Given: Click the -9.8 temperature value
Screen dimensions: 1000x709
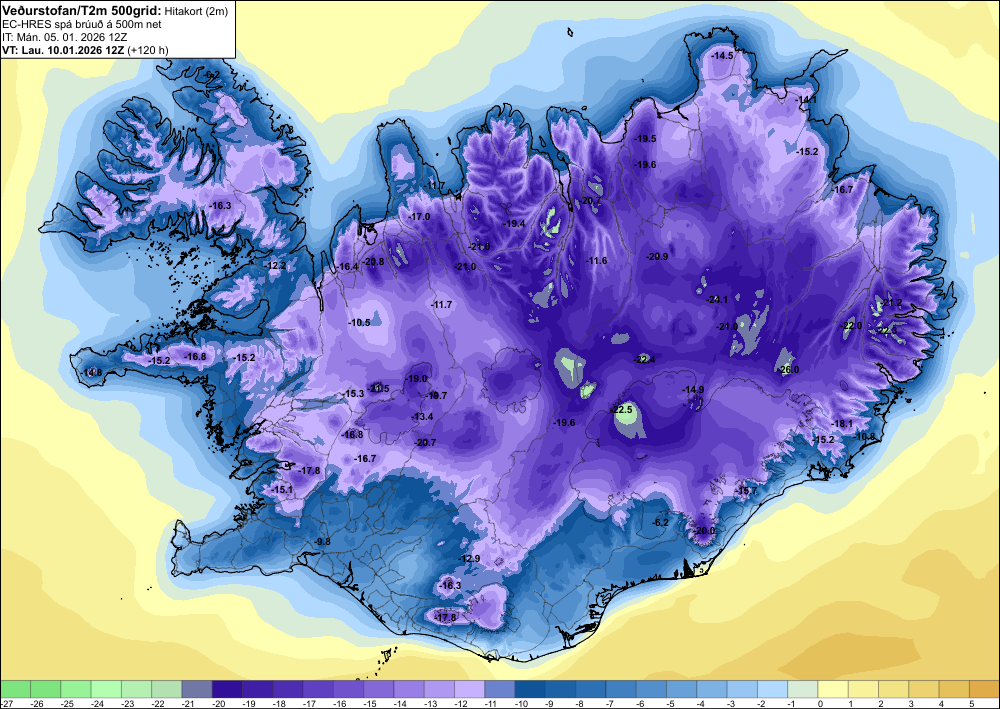Looking at the screenshot, I should (323, 541).
